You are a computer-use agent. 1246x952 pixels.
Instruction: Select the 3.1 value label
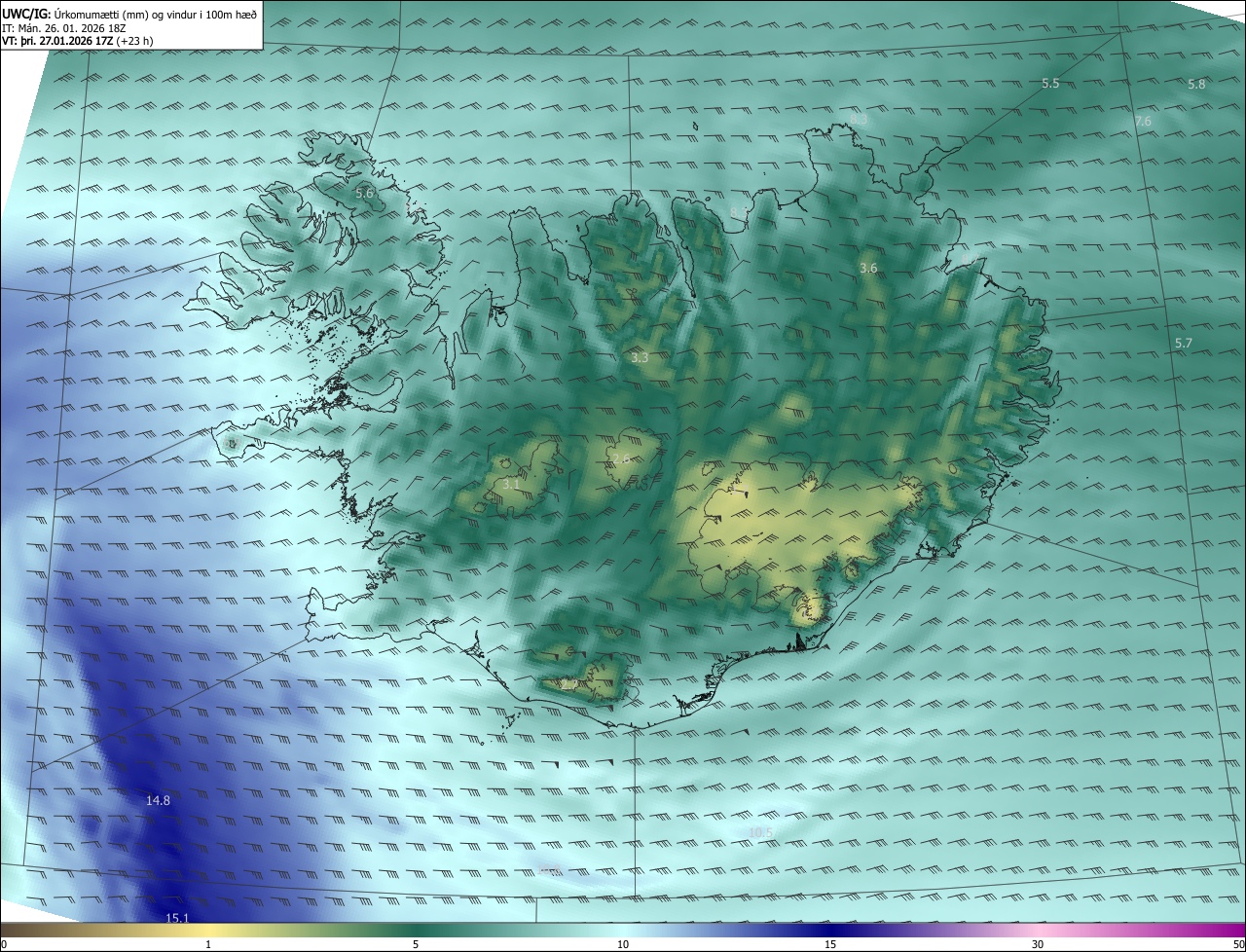(511, 484)
